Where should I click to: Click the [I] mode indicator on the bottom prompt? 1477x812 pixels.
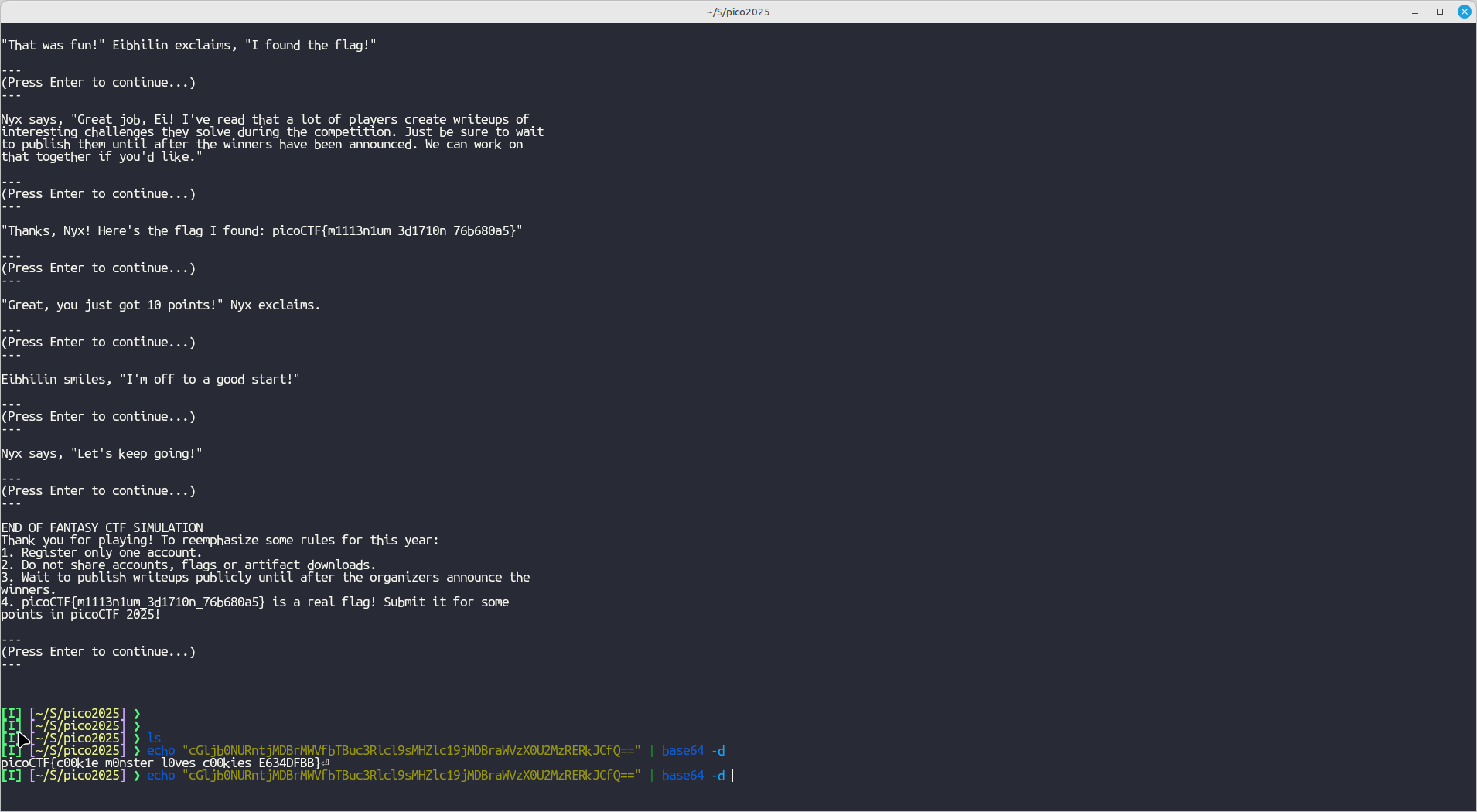tap(12, 776)
